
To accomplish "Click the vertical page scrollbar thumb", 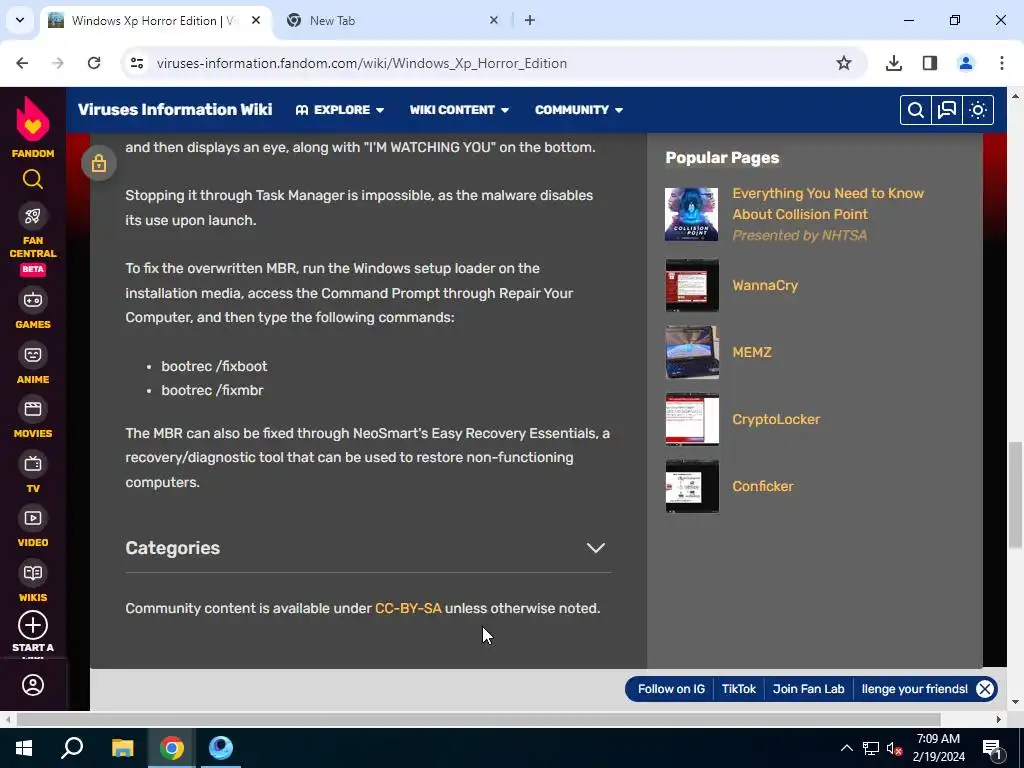I will (x=1015, y=495).
